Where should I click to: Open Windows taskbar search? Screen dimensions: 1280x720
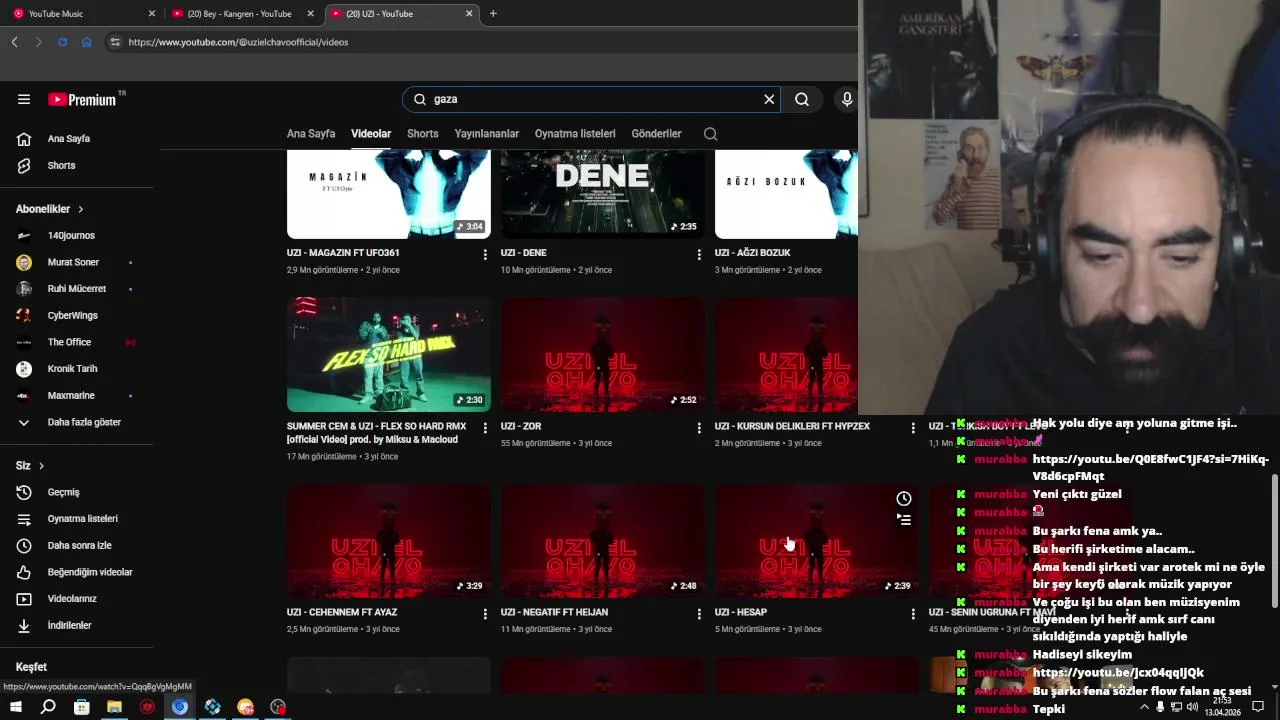click(x=48, y=707)
